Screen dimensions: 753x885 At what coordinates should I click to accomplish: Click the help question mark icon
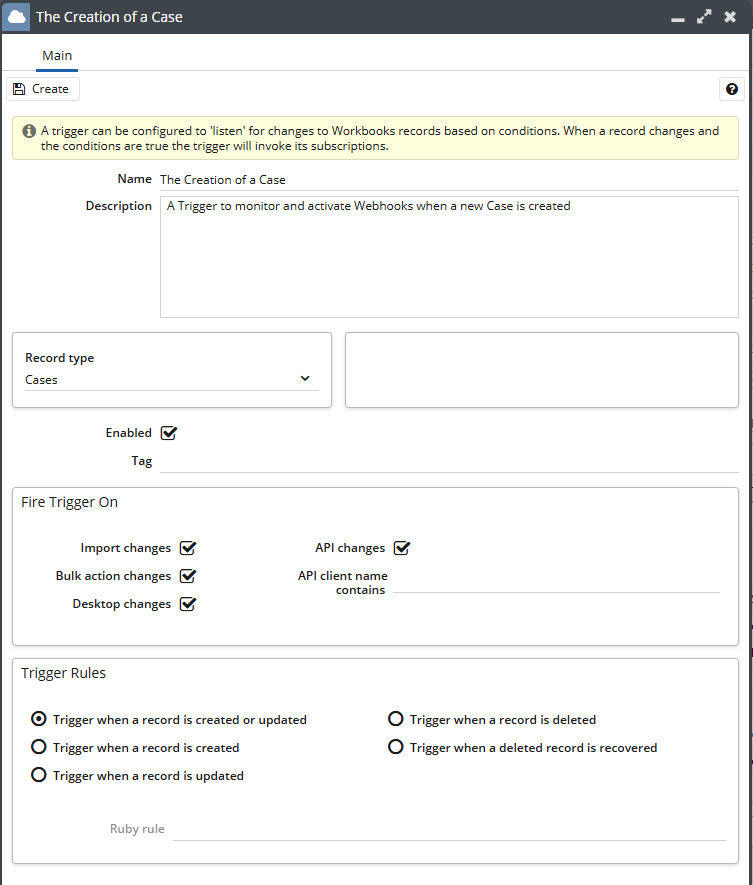click(x=732, y=89)
